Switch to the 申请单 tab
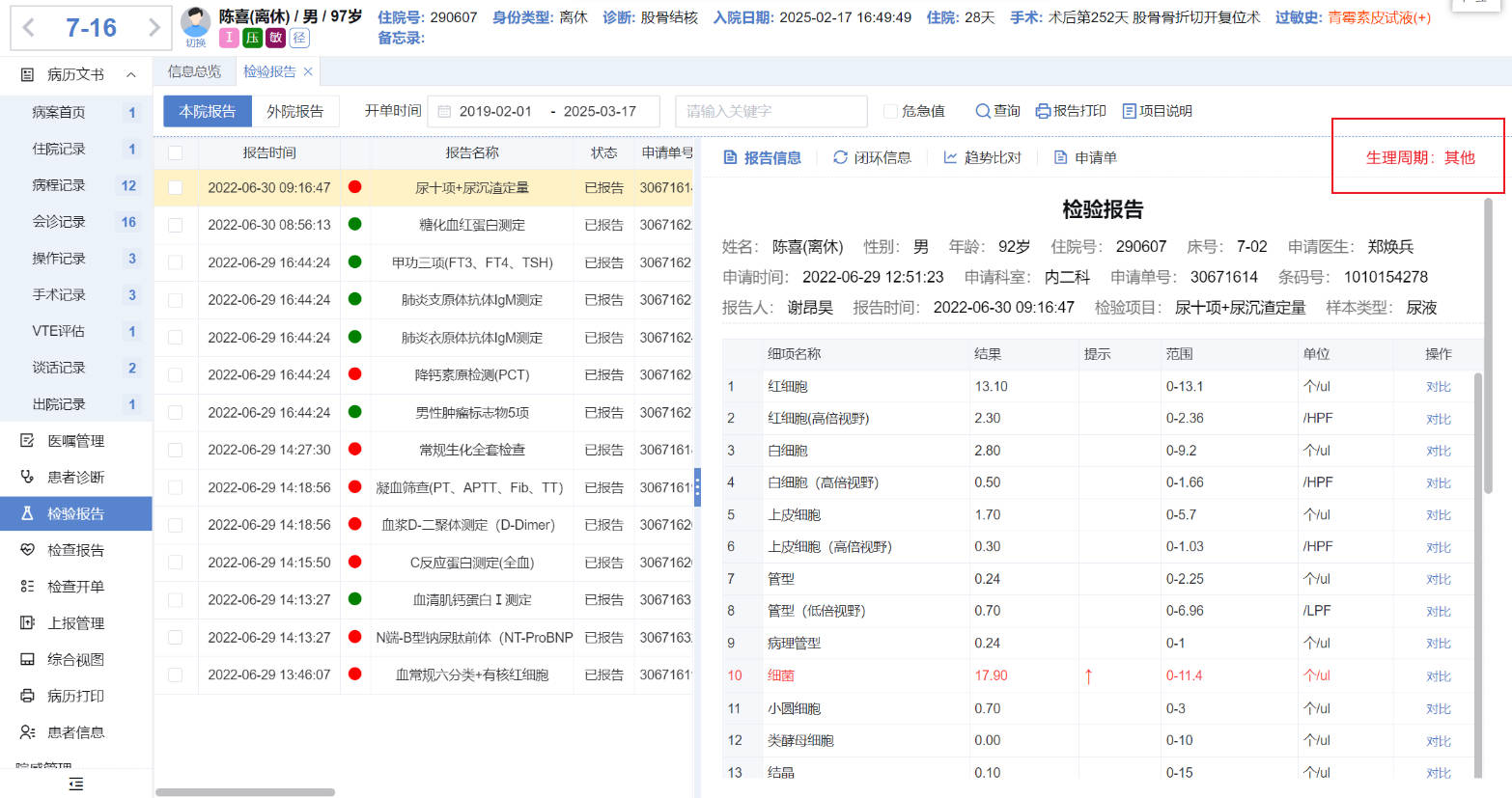Image resolution: width=1512 pixels, height=798 pixels. [x=1085, y=157]
